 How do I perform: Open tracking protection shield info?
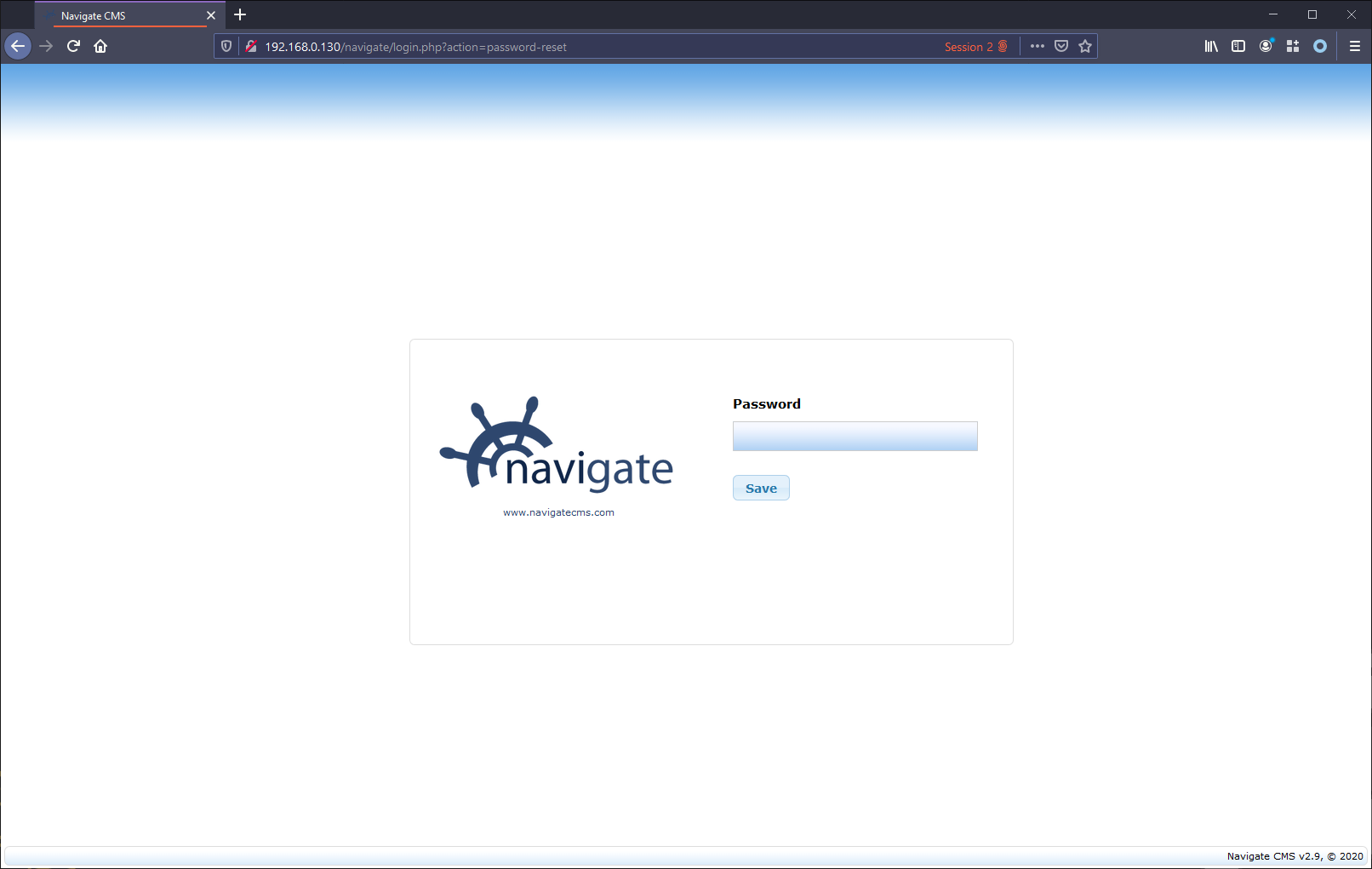click(226, 47)
